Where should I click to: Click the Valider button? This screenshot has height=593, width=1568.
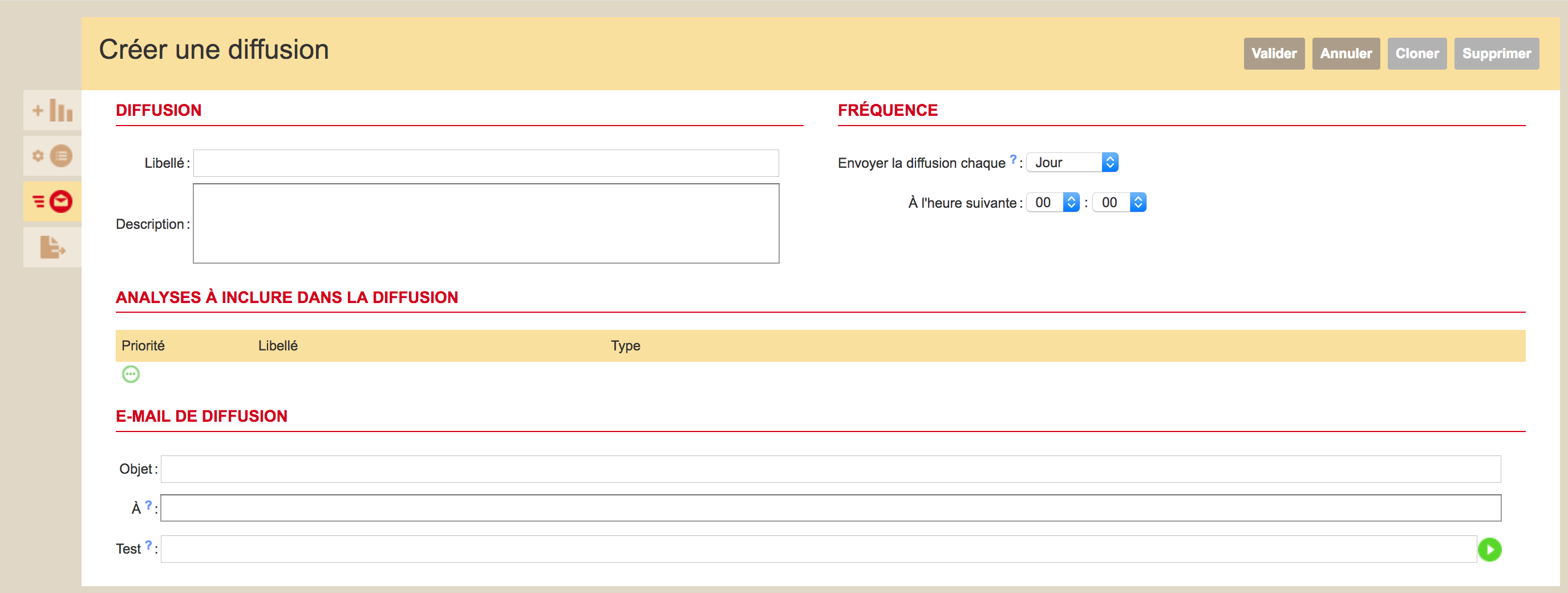click(1273, 54)
